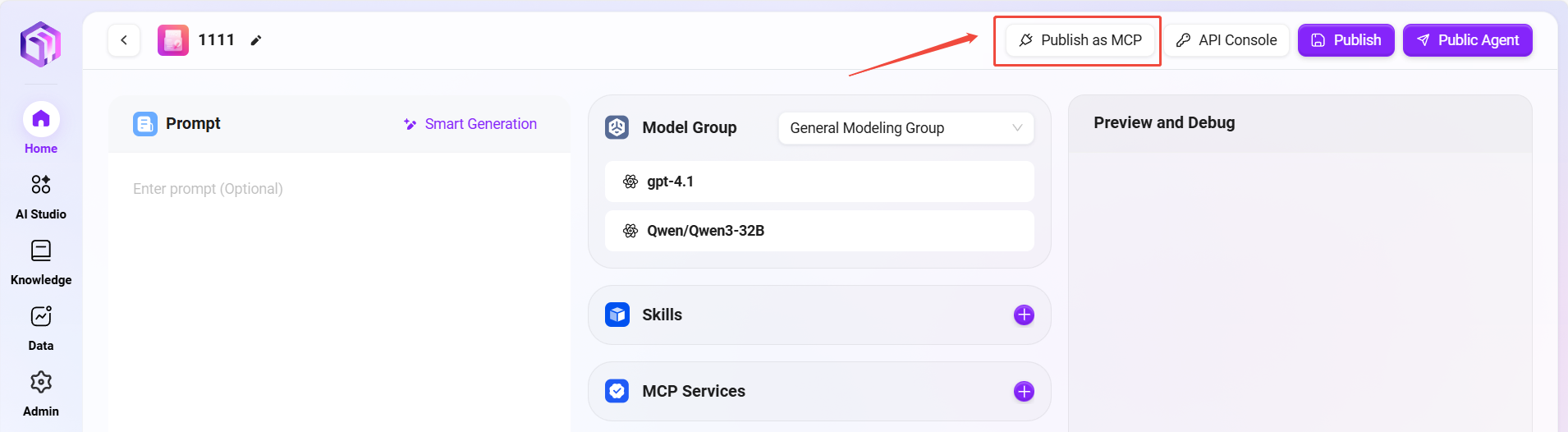Open Data section in sidebar

41,326
